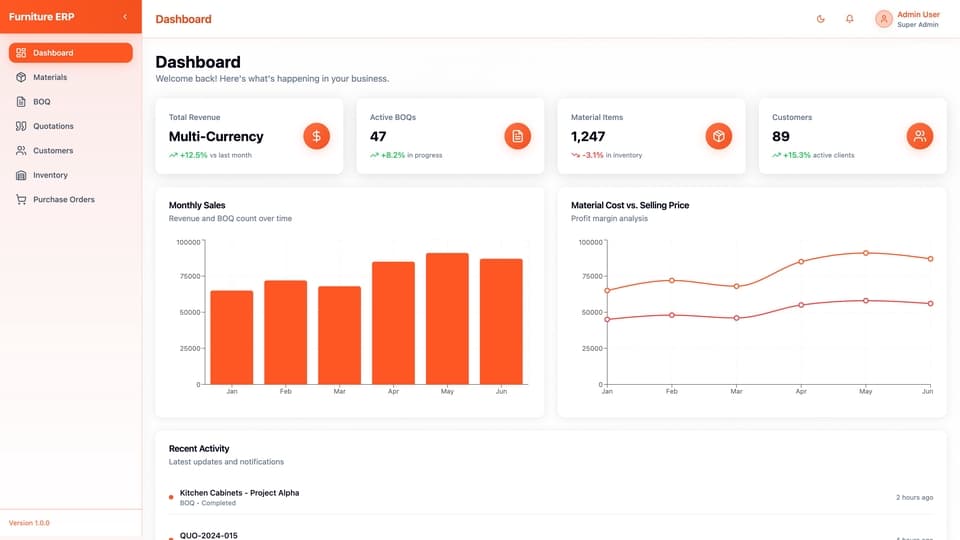Go to Quotations in the sidebar
The height and width of the screenshot is (540, 960).
click(x=70, y=126)
